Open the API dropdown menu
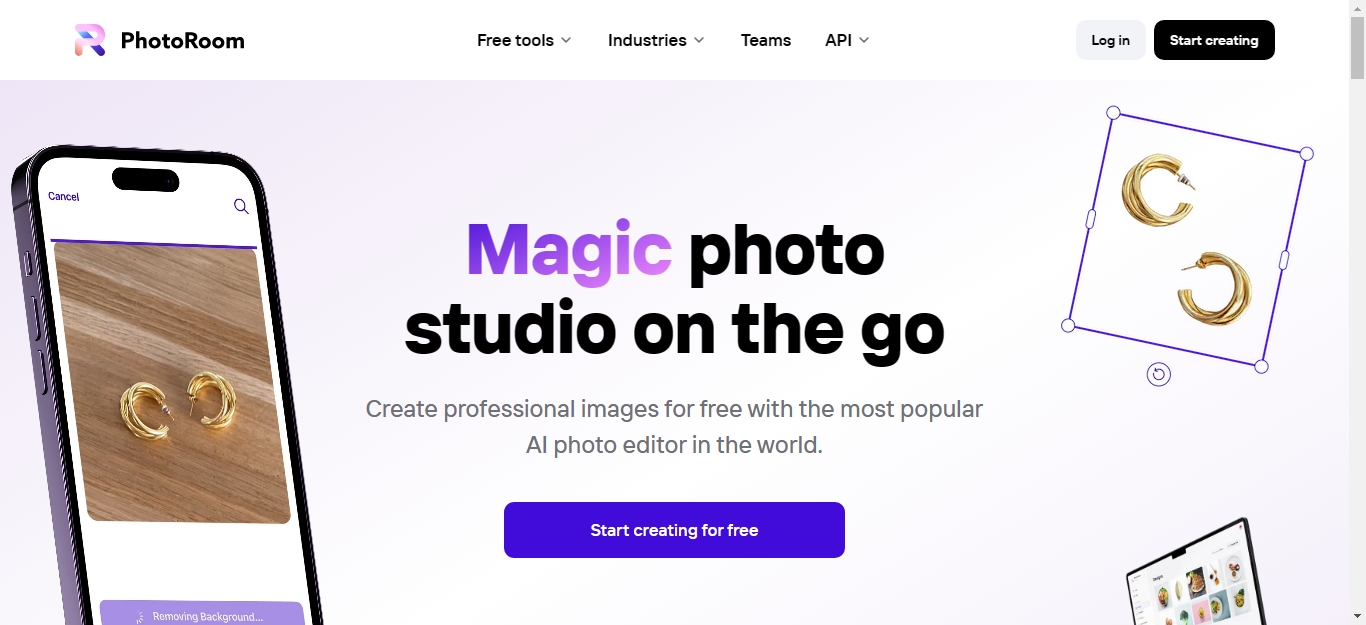Image resolution: width=1366 pixels, height=625 pixels. point(847,40)
